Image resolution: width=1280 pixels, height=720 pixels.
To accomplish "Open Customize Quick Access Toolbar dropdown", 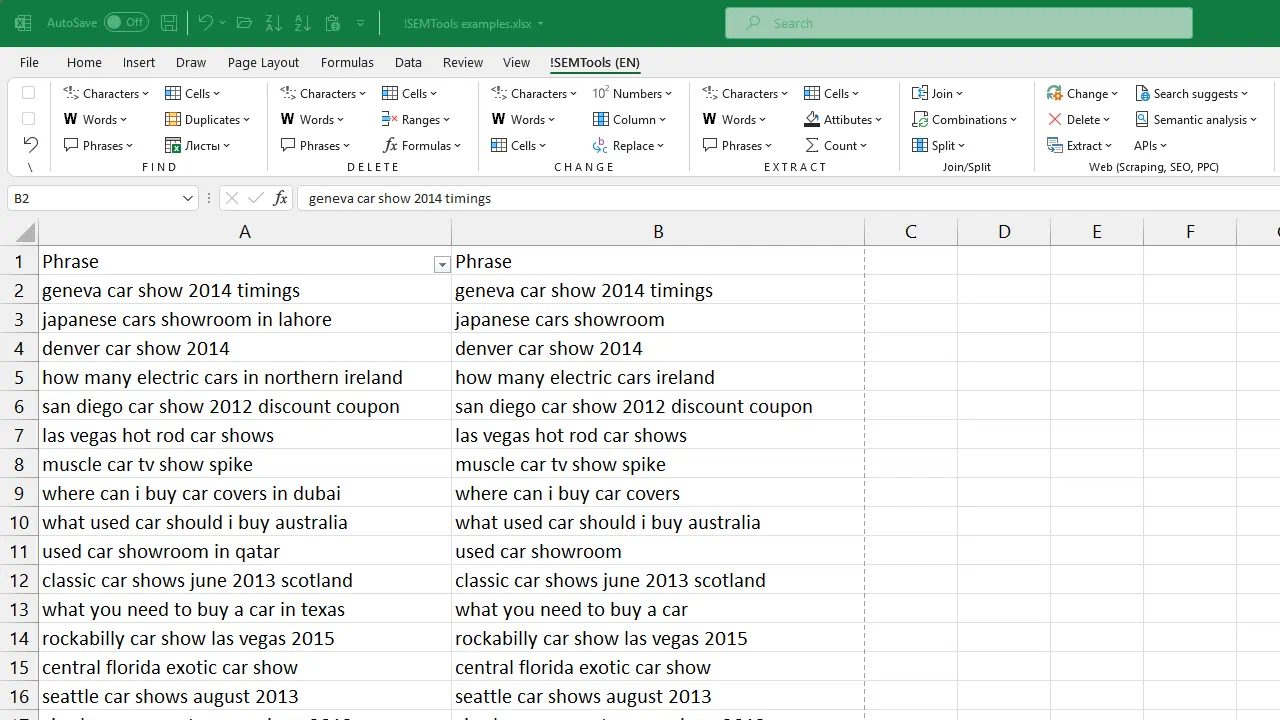I will tap(360, 22).
